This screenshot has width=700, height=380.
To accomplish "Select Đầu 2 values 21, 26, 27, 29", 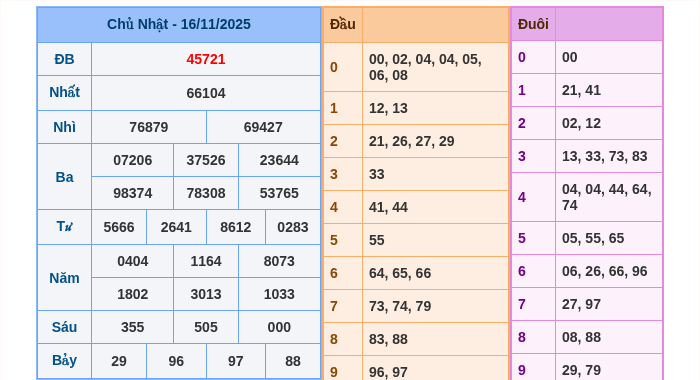I will pos(412,142).
